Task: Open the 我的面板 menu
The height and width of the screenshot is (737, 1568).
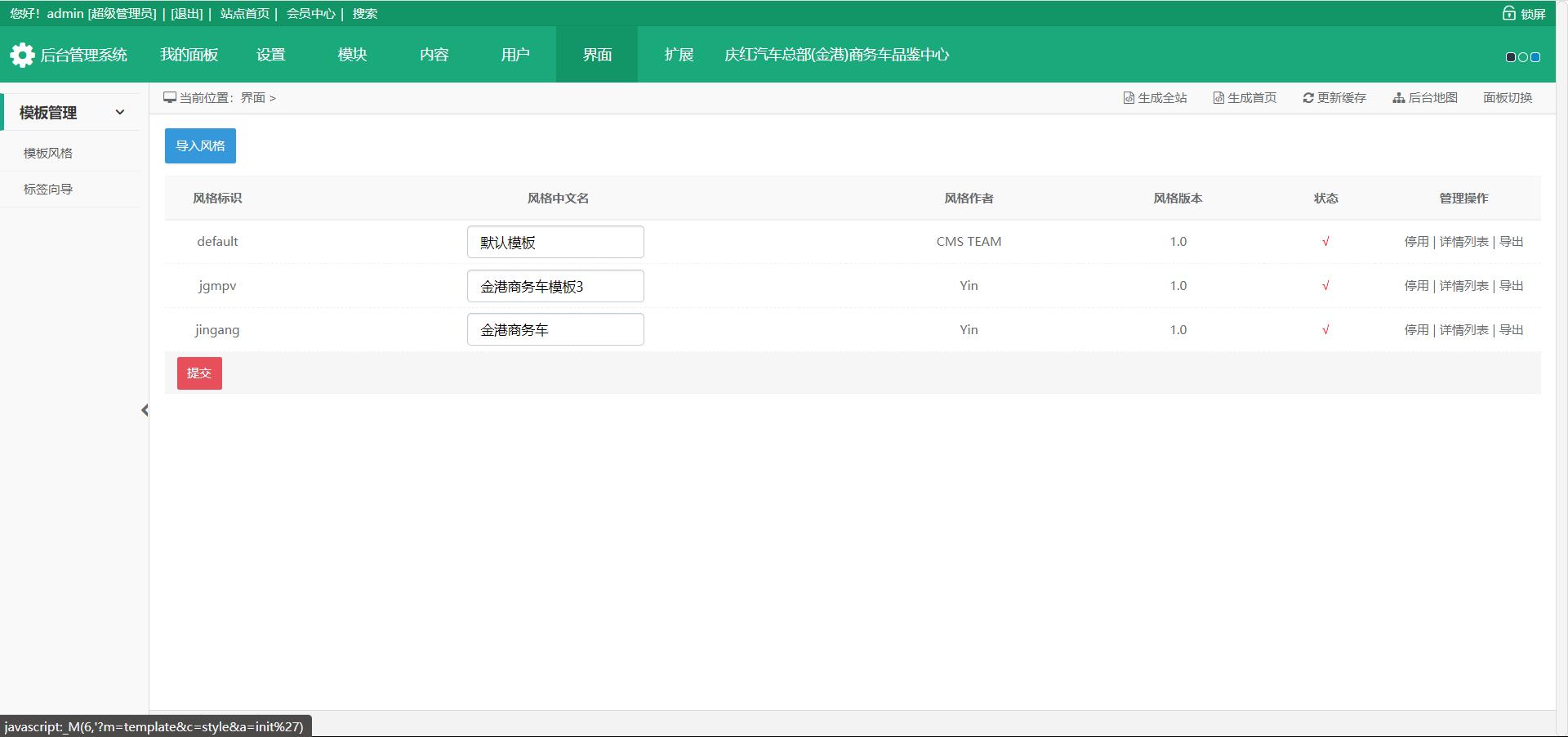Action: pos(189,55)
